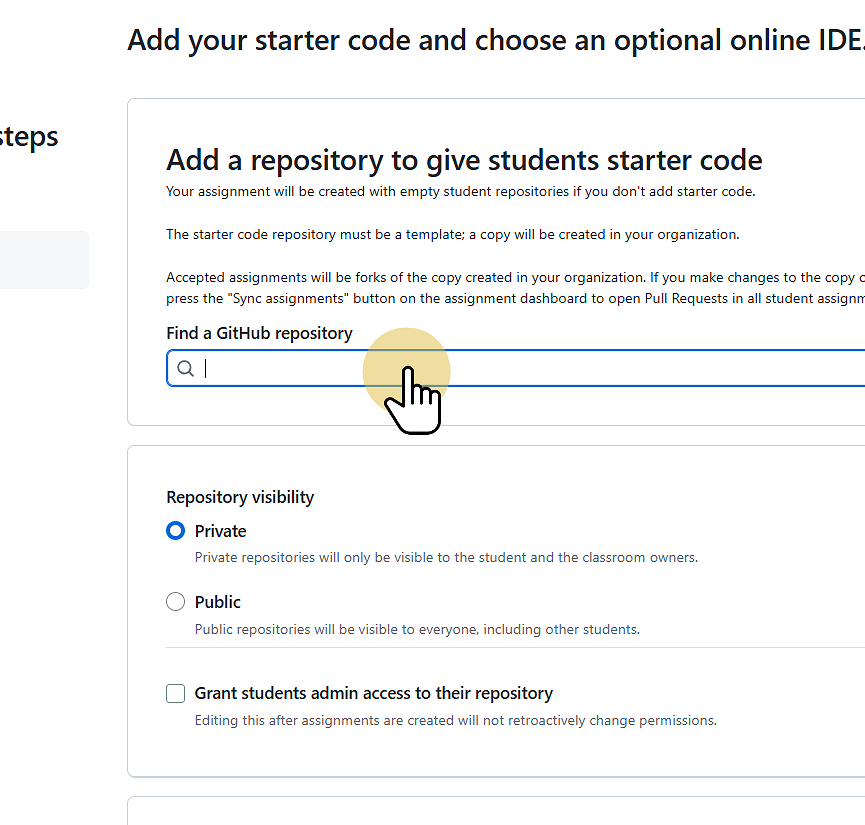Viewport: 865px width, 825px height.
Task: Click the "Add a repository to give students starter code" heading
Action: click(463, 159)
